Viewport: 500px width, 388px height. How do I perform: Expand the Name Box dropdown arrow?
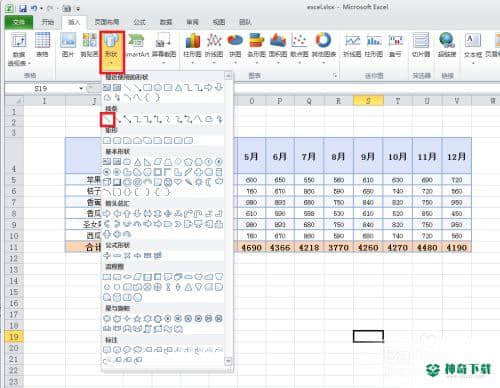coord(81,89)
